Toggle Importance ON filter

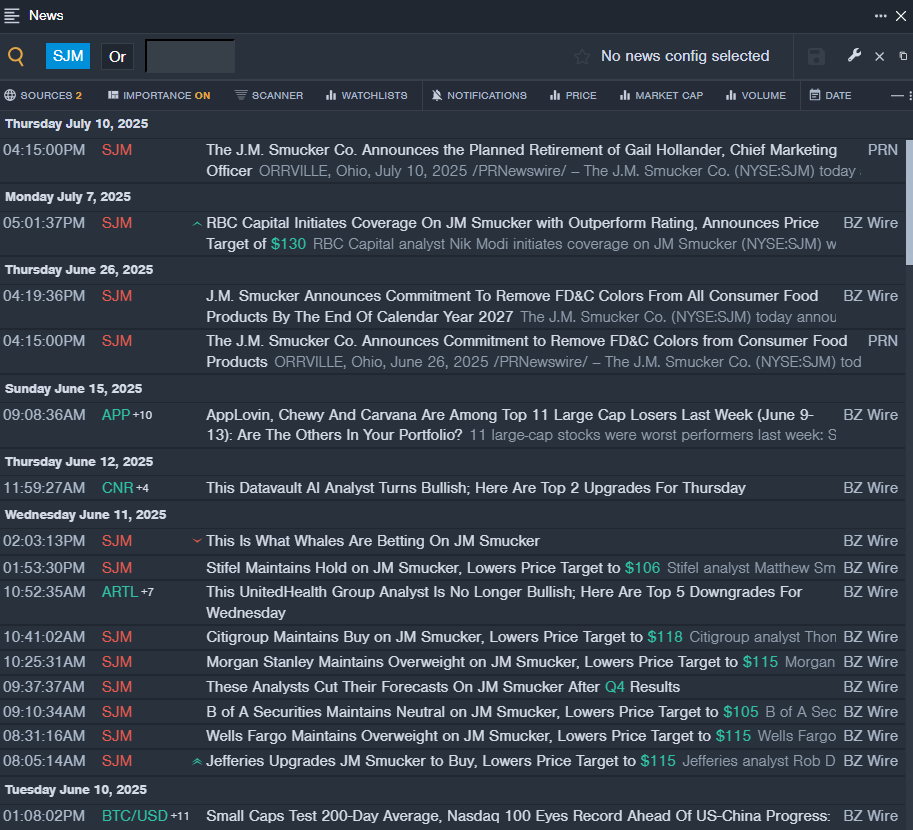159,96
